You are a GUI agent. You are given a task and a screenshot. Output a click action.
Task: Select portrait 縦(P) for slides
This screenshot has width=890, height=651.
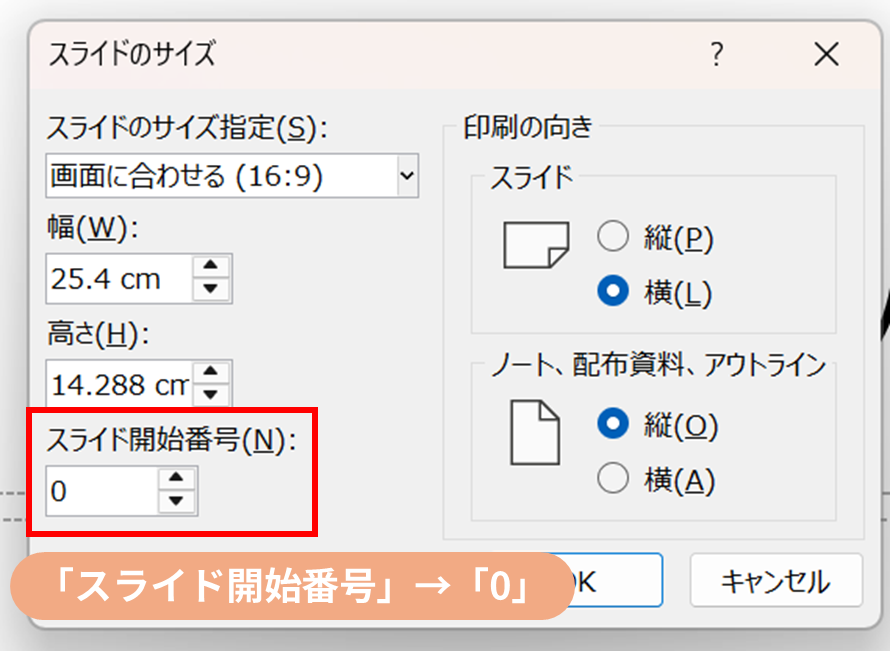(612, 237)
